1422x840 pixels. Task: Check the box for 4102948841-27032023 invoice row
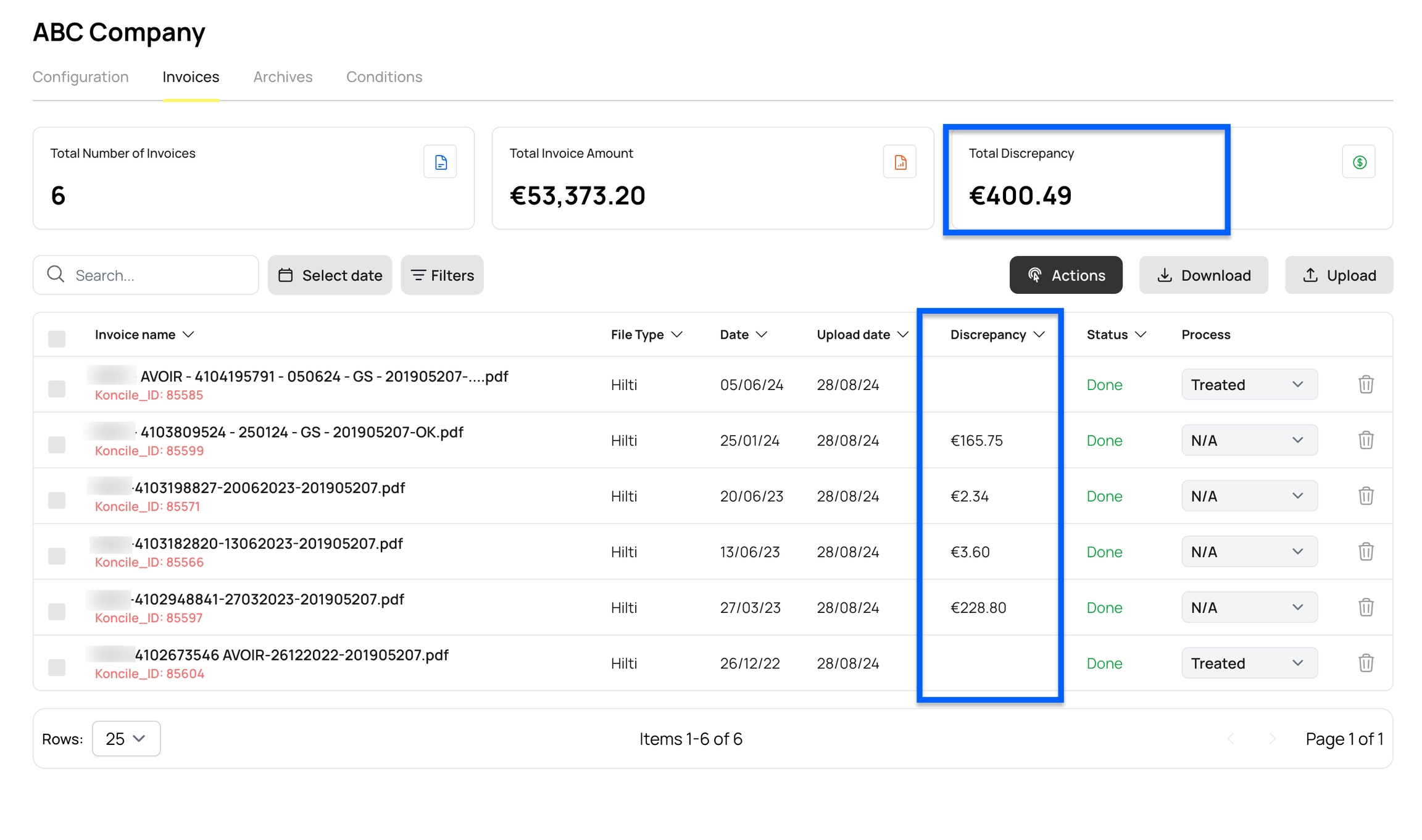(57, 612)
